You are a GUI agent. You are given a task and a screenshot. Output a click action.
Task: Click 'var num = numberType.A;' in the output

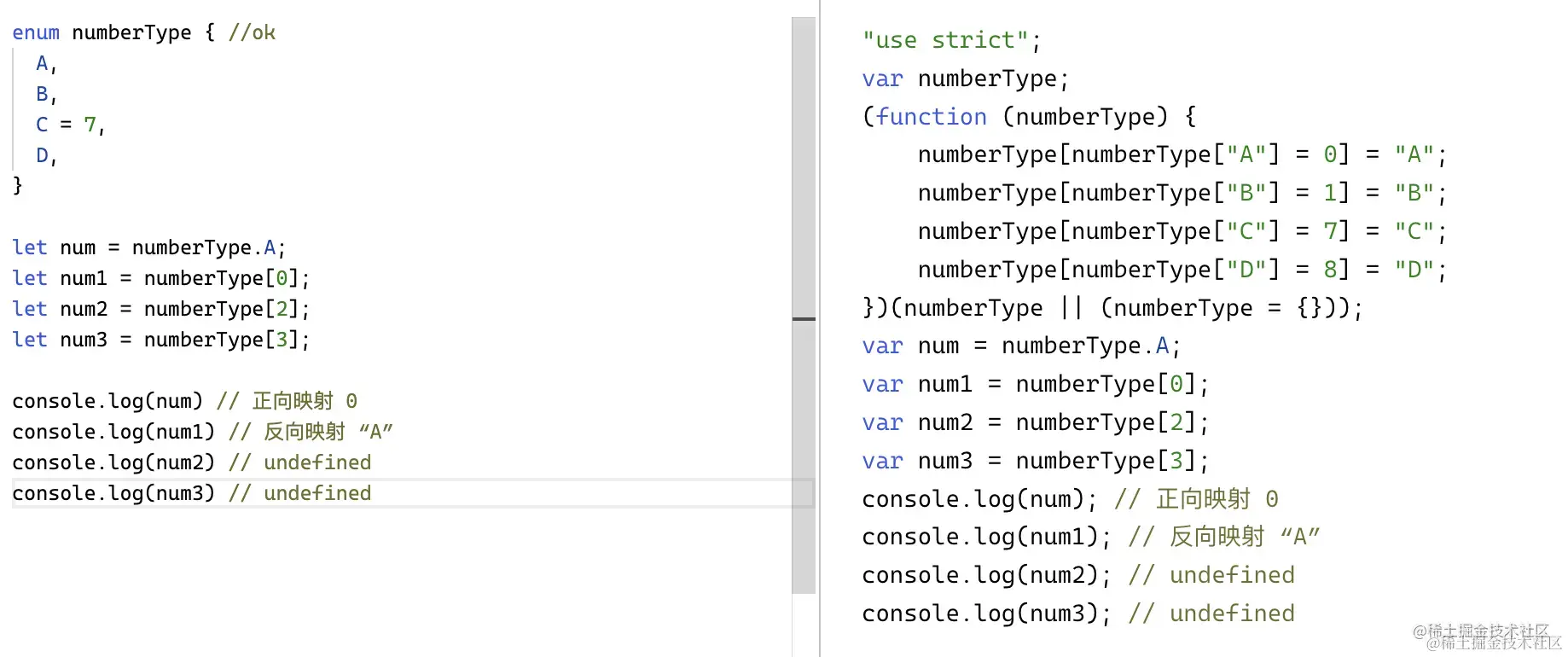point(1021,346)
